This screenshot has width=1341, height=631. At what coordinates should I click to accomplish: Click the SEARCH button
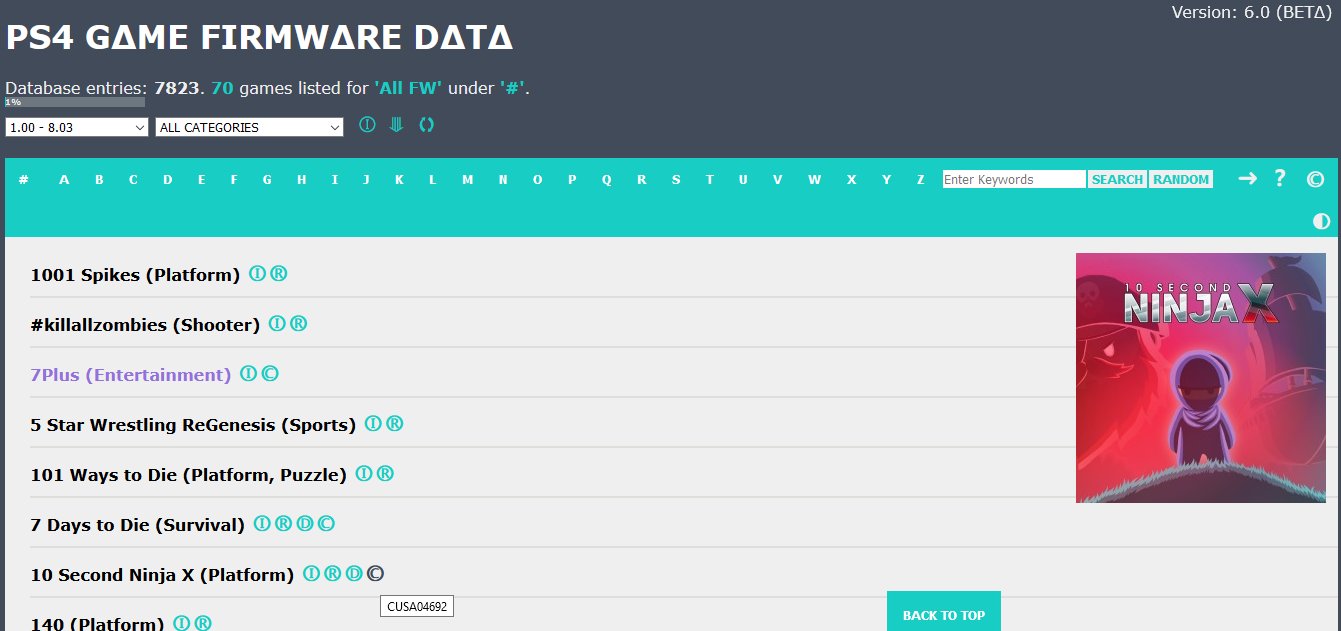coord(1117,179)
